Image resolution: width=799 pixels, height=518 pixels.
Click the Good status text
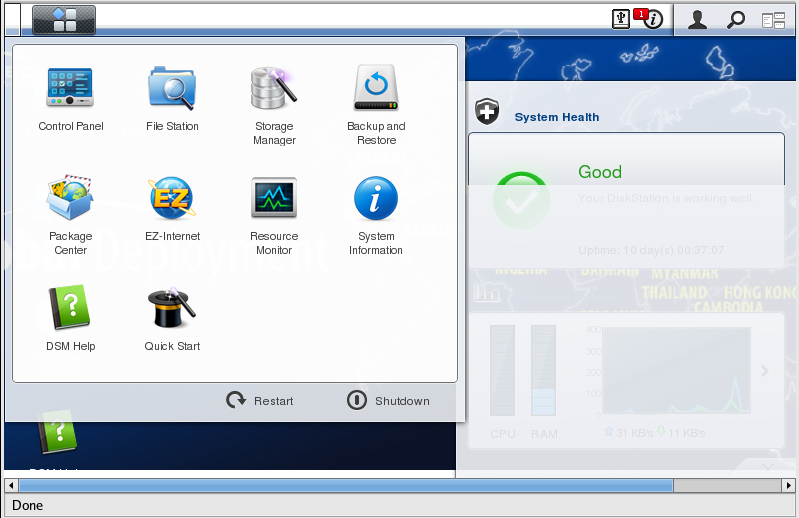click(600, 172)
